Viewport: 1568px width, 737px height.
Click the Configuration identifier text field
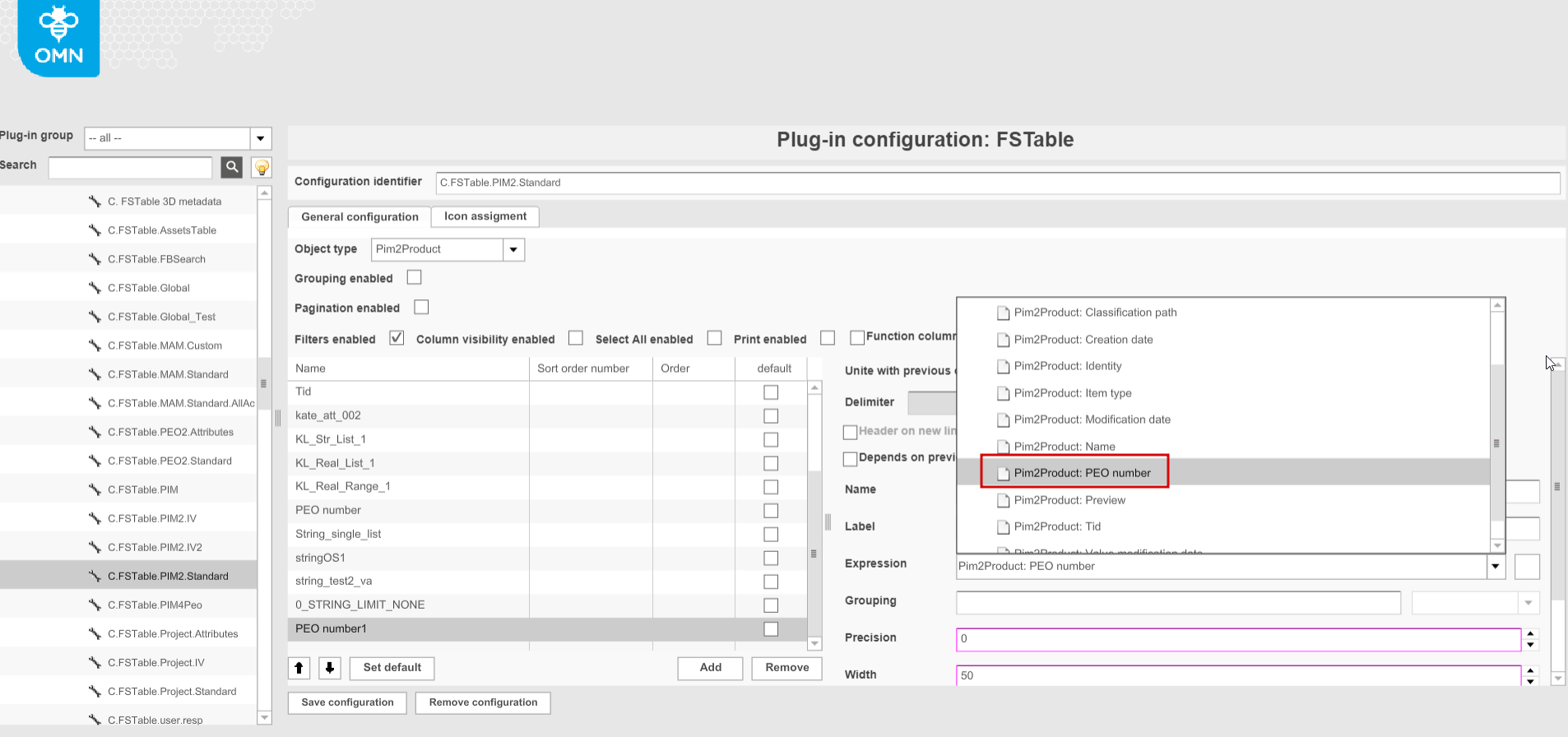997,183
